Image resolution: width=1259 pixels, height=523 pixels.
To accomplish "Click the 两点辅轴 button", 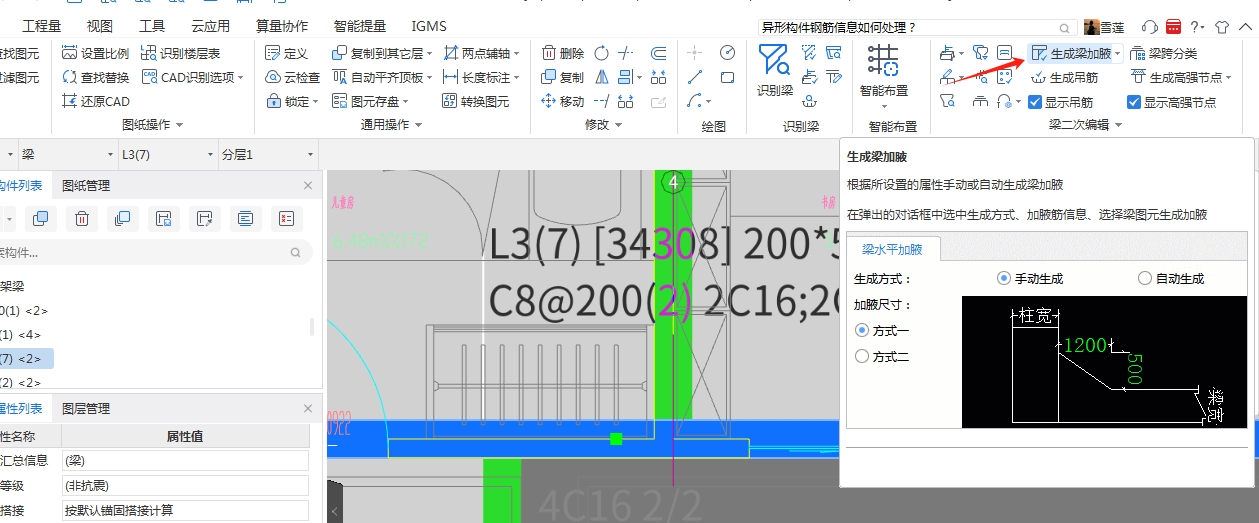I will tap(482, 53).
